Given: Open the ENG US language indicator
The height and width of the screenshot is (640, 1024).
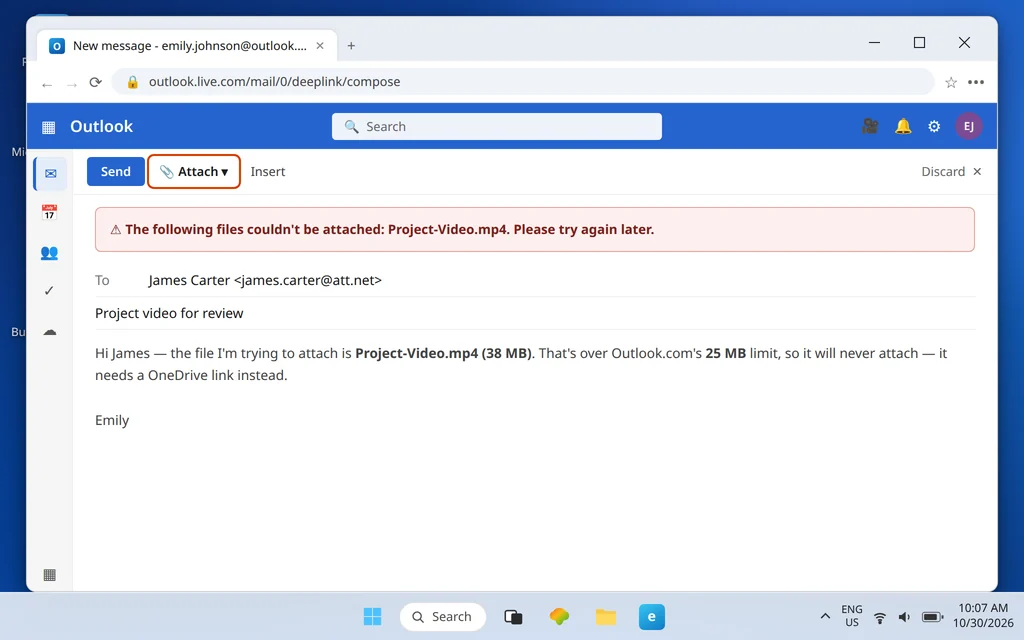Looking at the screenshot, I should [x=852, y=616].
